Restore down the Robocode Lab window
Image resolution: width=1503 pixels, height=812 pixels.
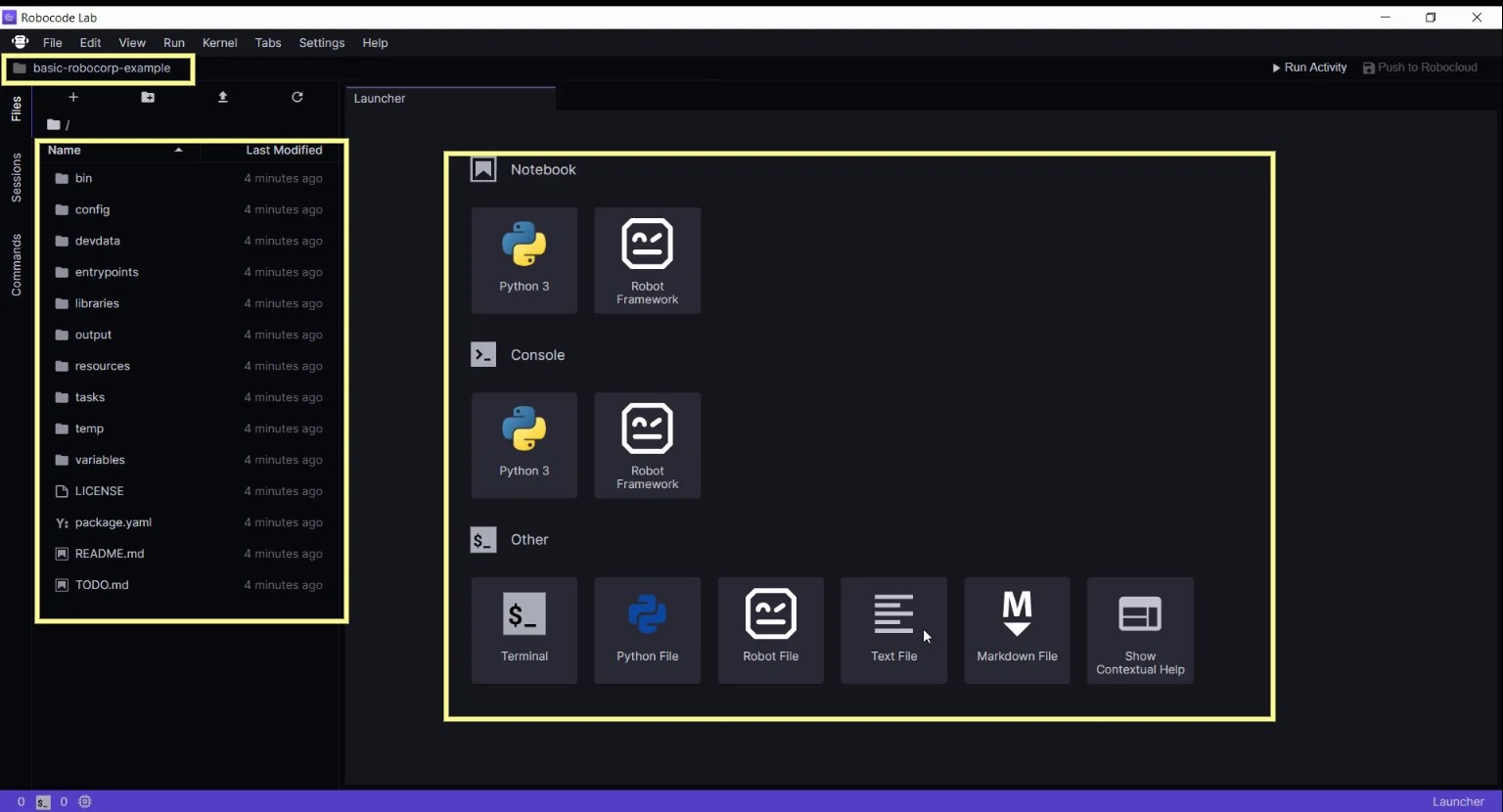tap(1431, 17)
